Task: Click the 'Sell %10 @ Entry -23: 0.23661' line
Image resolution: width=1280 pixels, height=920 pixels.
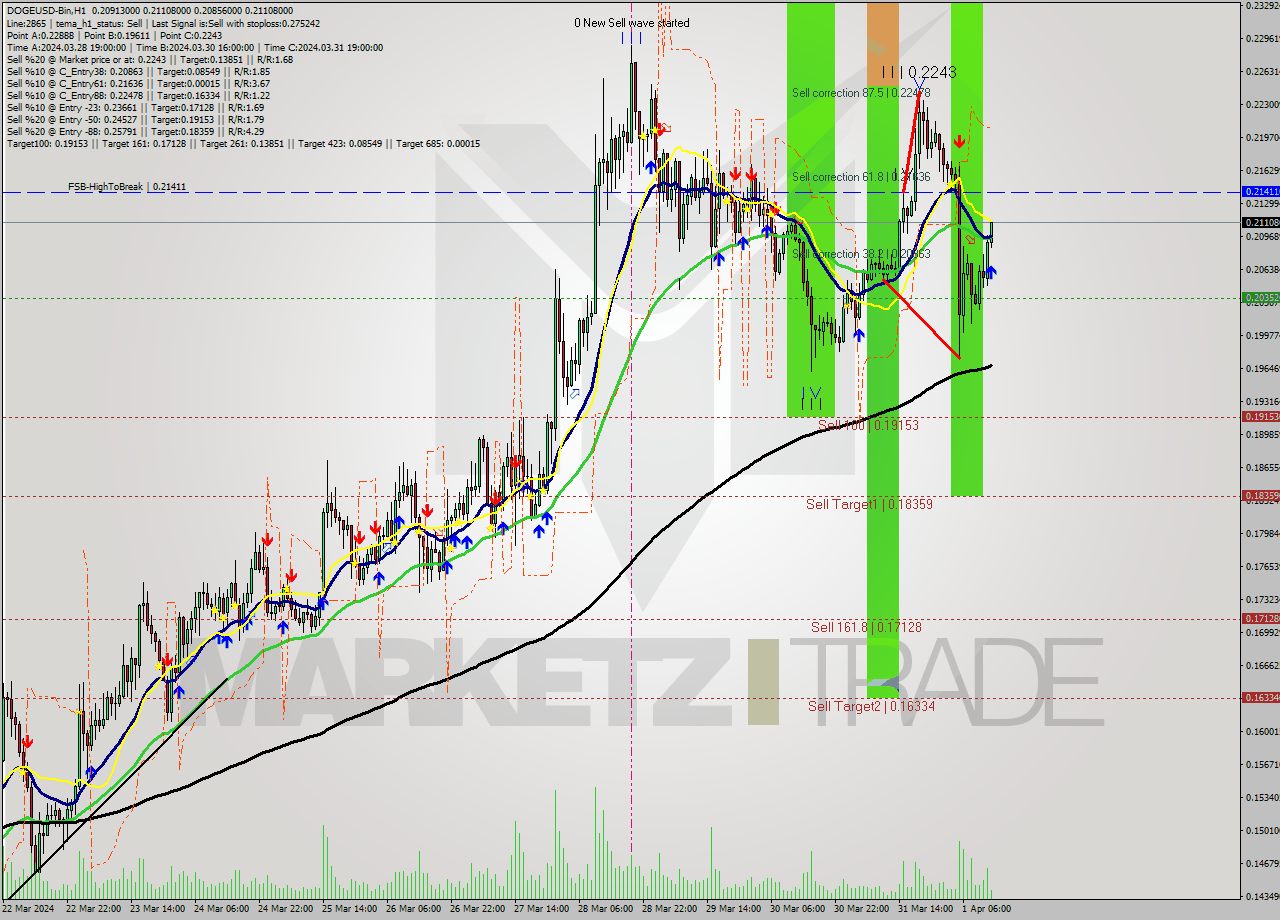Action: tap(135, 107)
